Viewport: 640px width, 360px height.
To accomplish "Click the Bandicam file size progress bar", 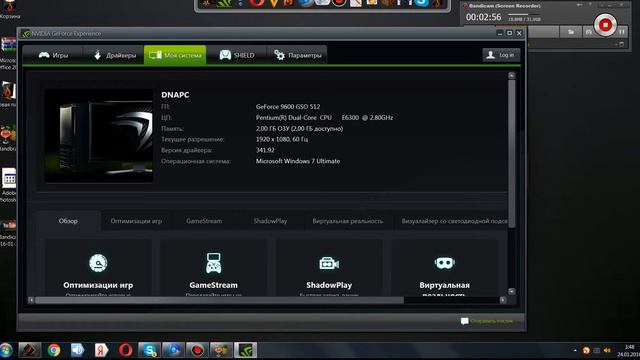I will pos(524,15).
